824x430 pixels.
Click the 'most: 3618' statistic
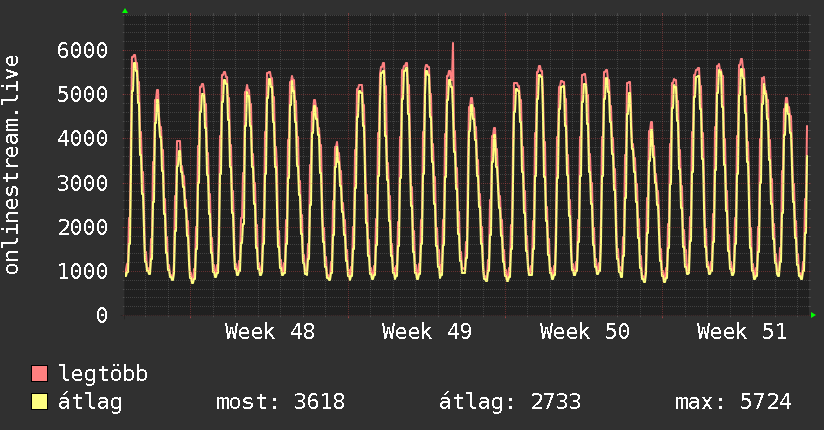click(280, 402)
